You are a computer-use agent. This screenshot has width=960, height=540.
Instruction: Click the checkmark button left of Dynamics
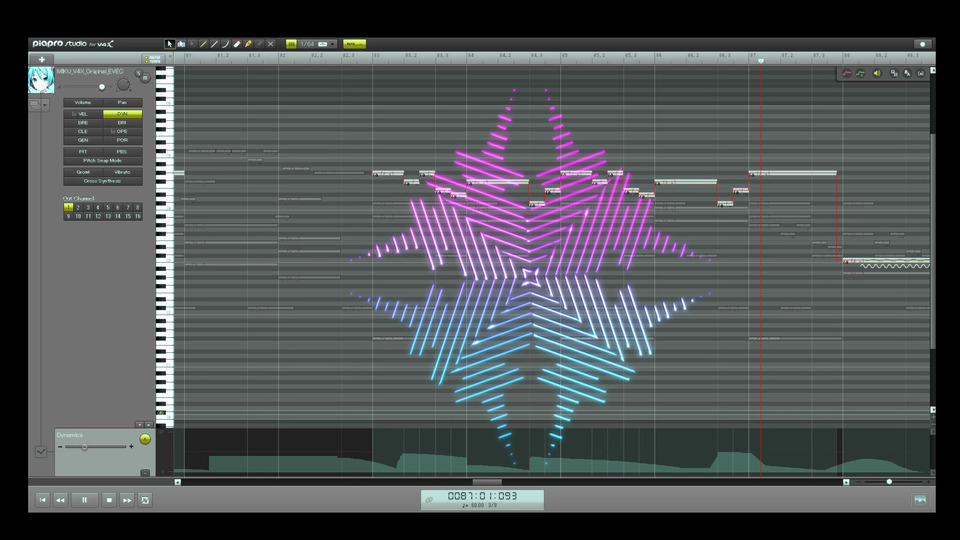tap(40, 452)
